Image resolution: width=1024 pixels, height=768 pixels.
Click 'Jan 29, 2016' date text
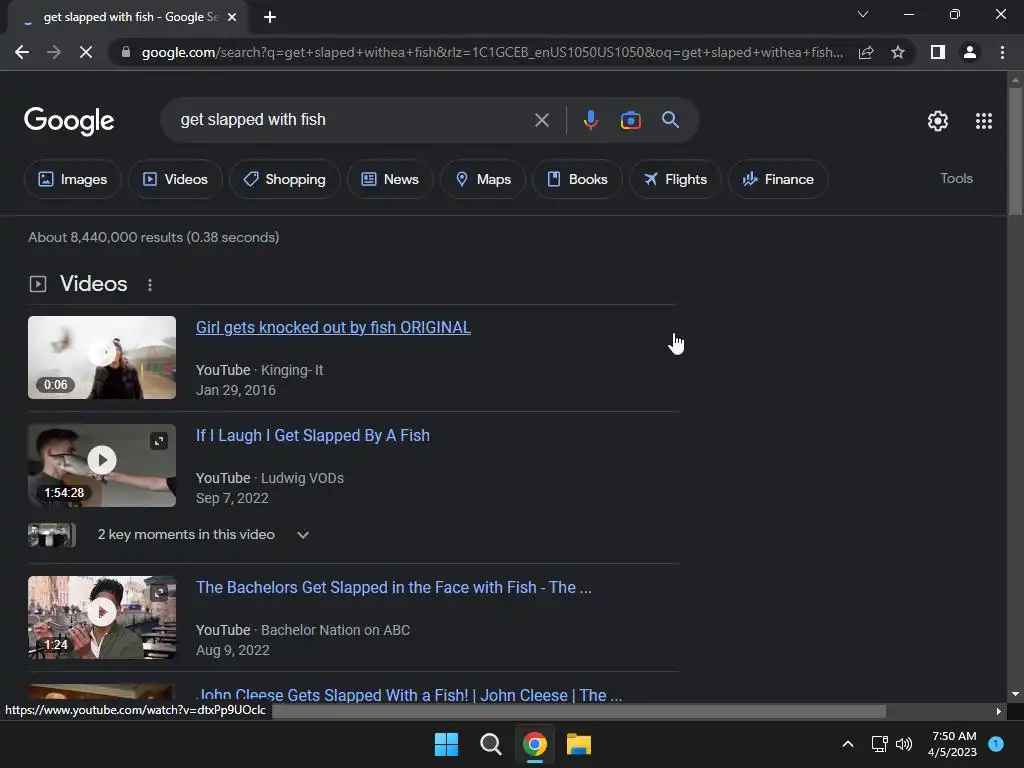tap(236, 390)
